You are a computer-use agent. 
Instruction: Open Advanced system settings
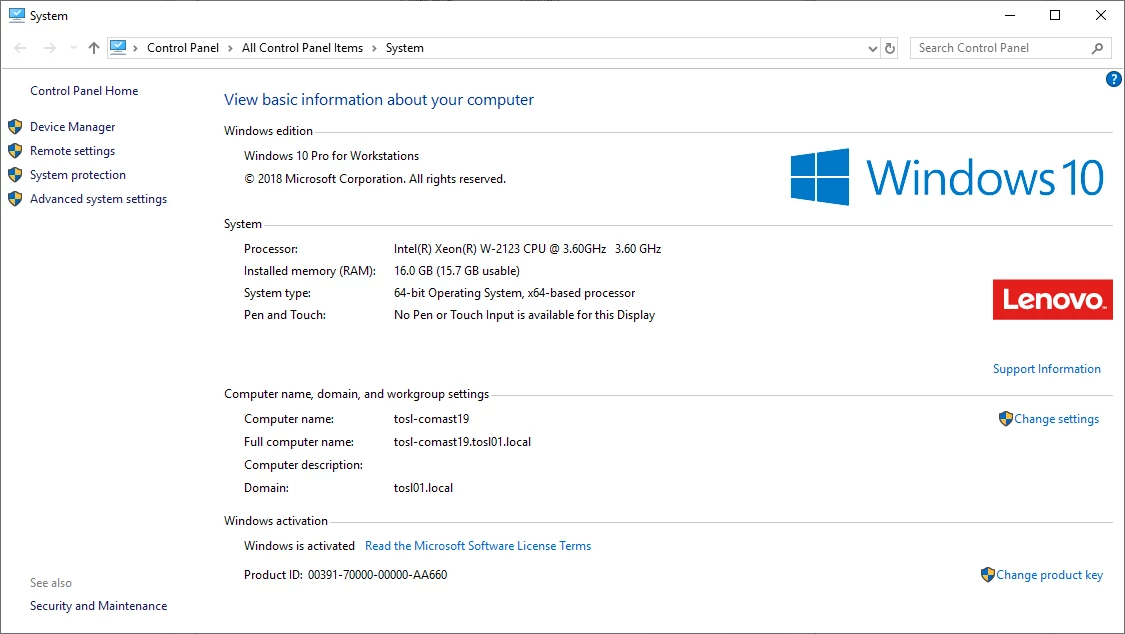click(x=98, y=199)
